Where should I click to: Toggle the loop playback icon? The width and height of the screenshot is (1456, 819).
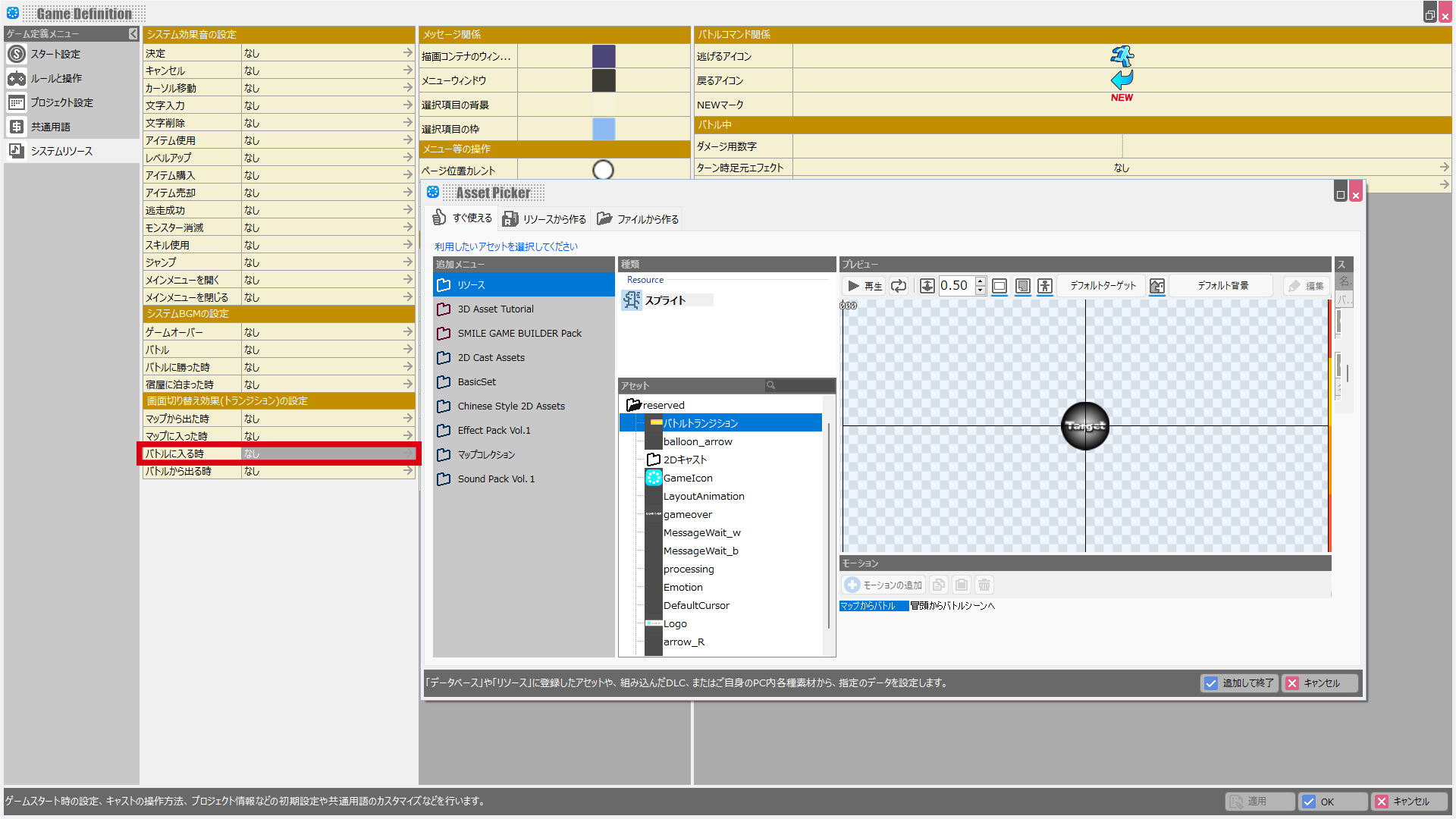[899, 286]
